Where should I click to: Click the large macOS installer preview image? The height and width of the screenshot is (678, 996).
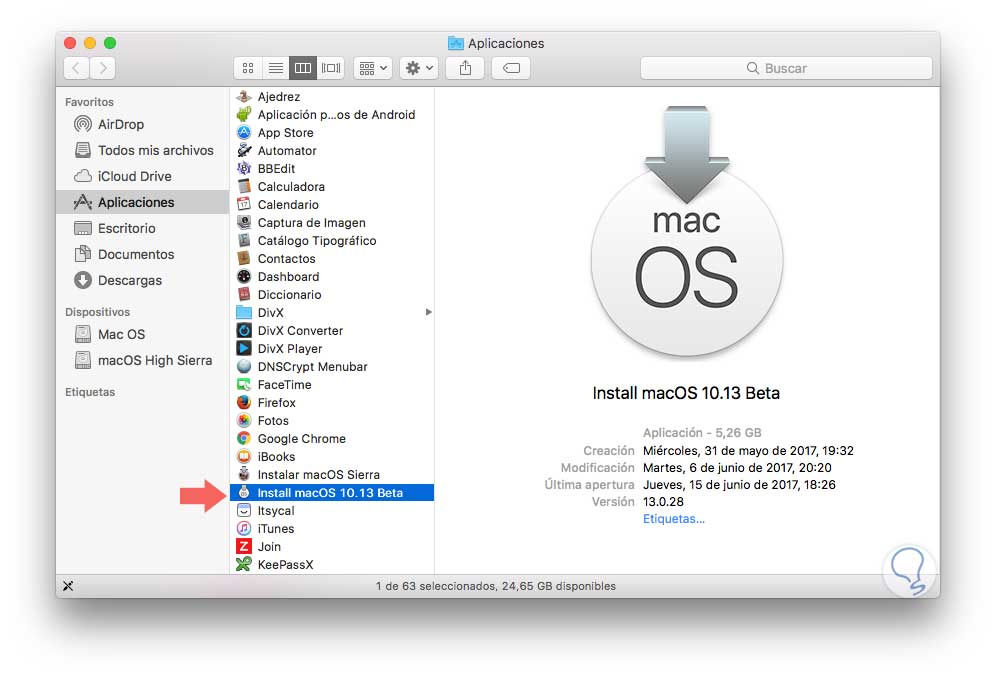pyautogui.click(x=687, y=231)
